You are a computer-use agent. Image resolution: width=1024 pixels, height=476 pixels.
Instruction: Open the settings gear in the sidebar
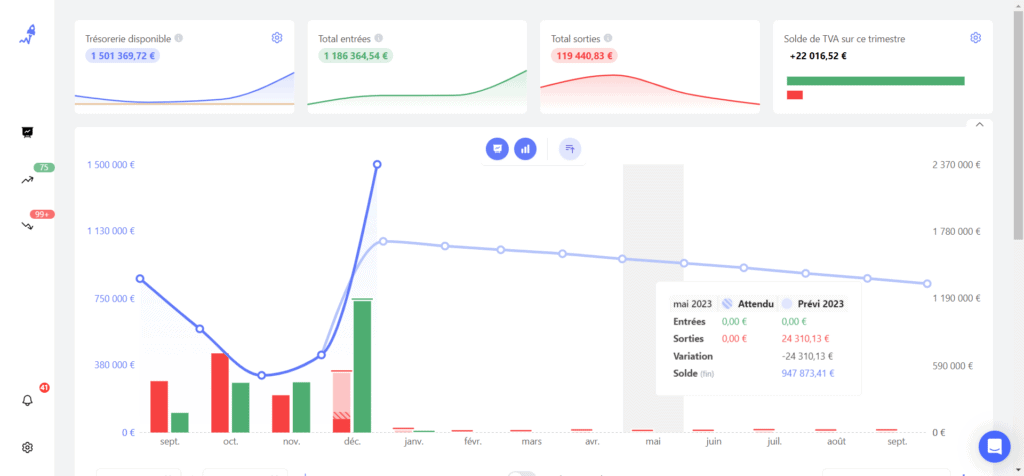tap(28, 447)
